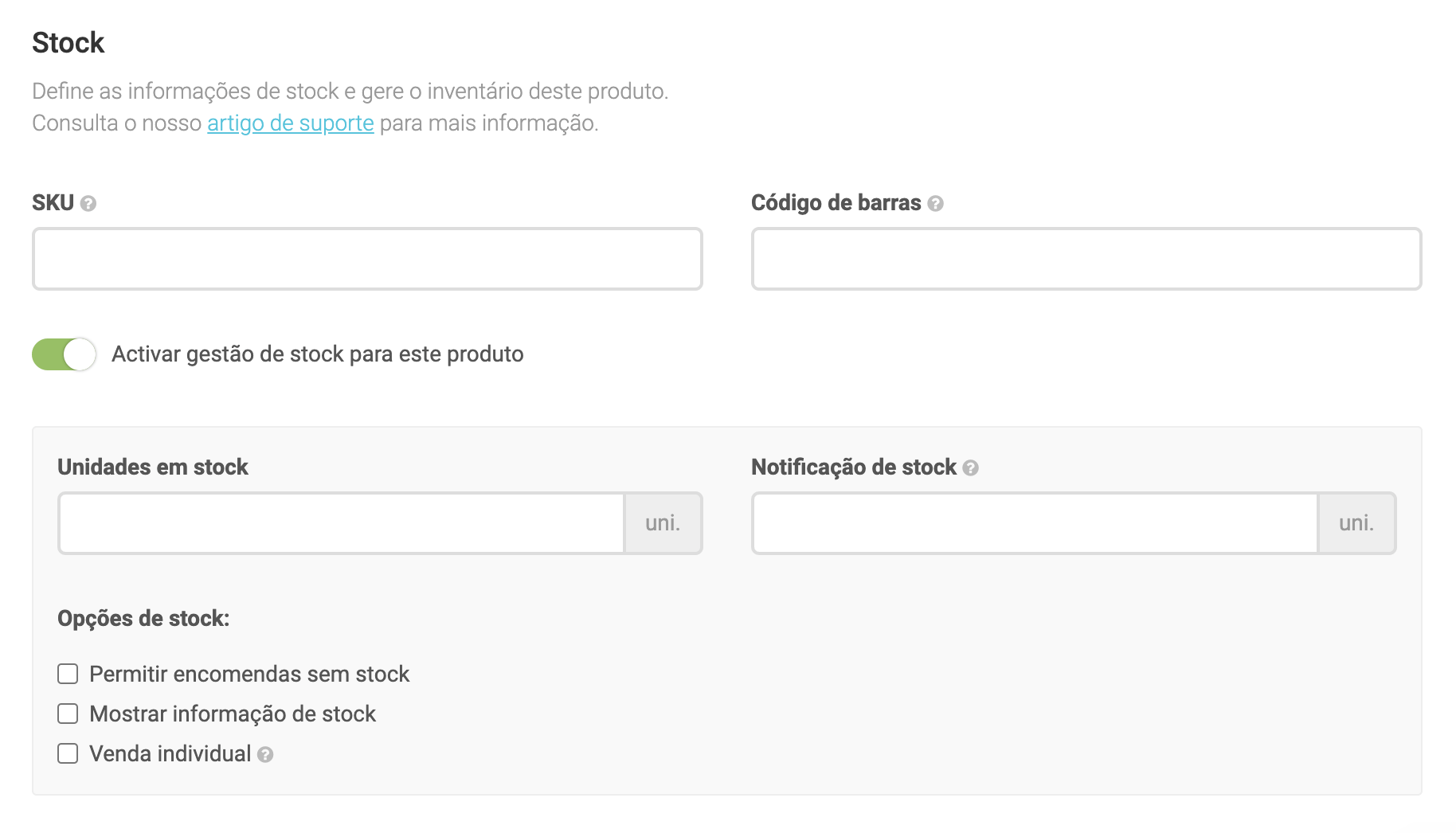Click the Activar gestão de stock label text
This screenshot has height=833, width=1456.
click(317, 354)
